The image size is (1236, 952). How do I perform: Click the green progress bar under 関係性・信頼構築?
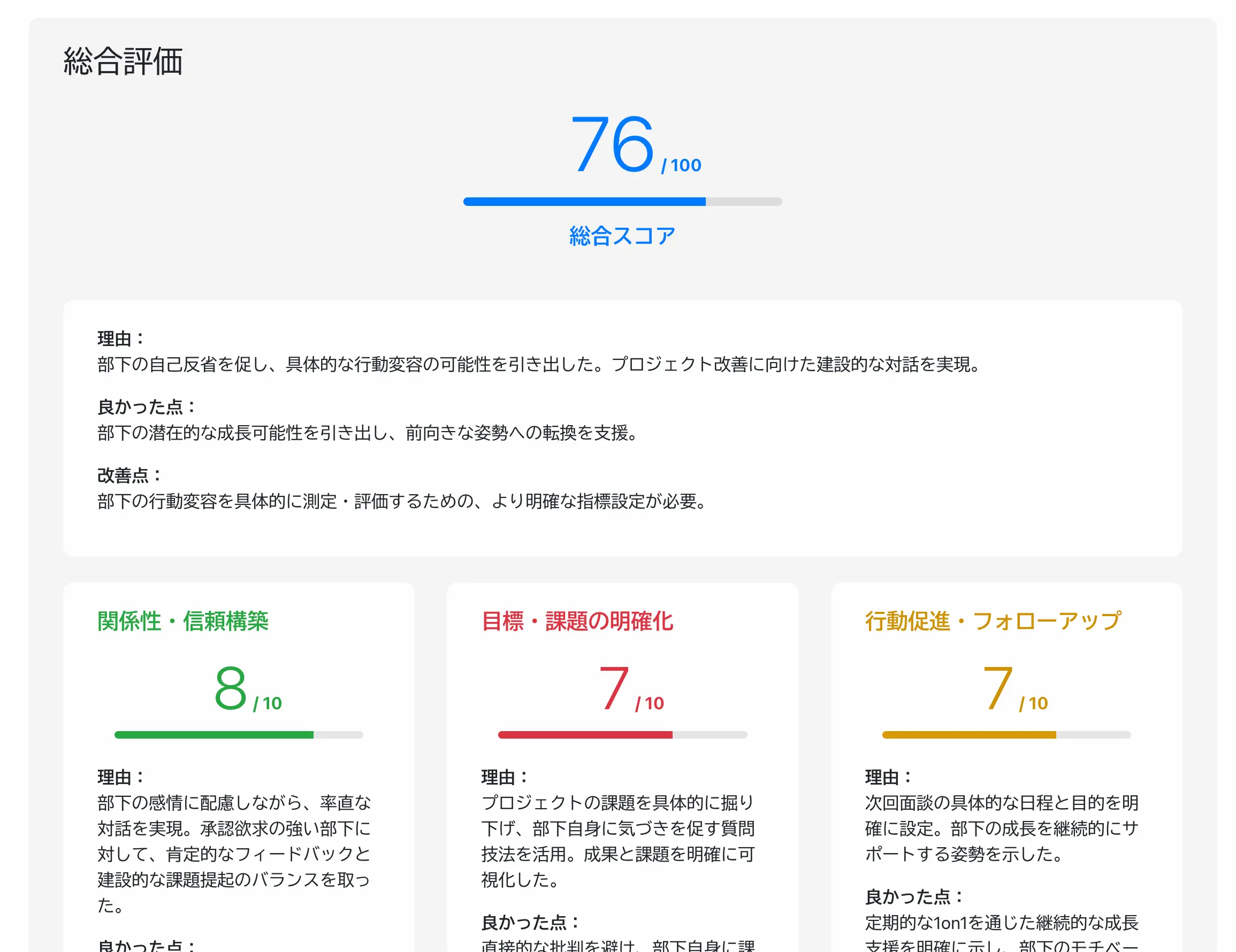click(x=238, y=735)
